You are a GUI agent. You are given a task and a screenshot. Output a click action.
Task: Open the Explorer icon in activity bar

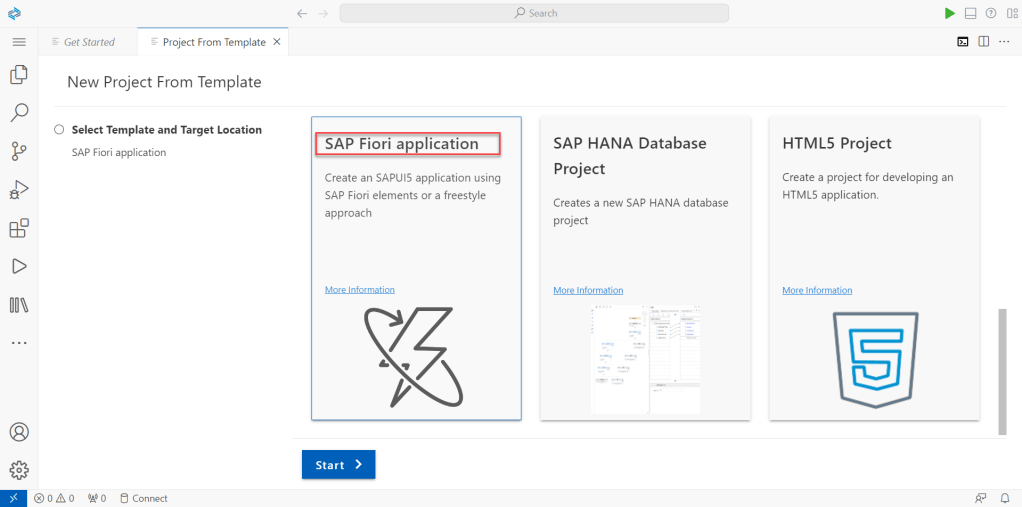pyautogui.click(x=18, y=75)
